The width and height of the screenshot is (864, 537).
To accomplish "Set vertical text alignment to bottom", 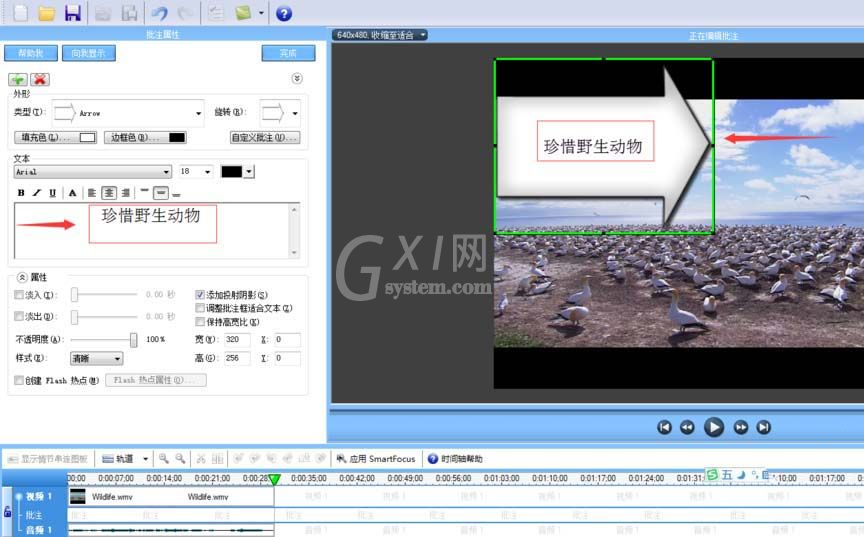I will pyautogui.click(x=176, y=194).
